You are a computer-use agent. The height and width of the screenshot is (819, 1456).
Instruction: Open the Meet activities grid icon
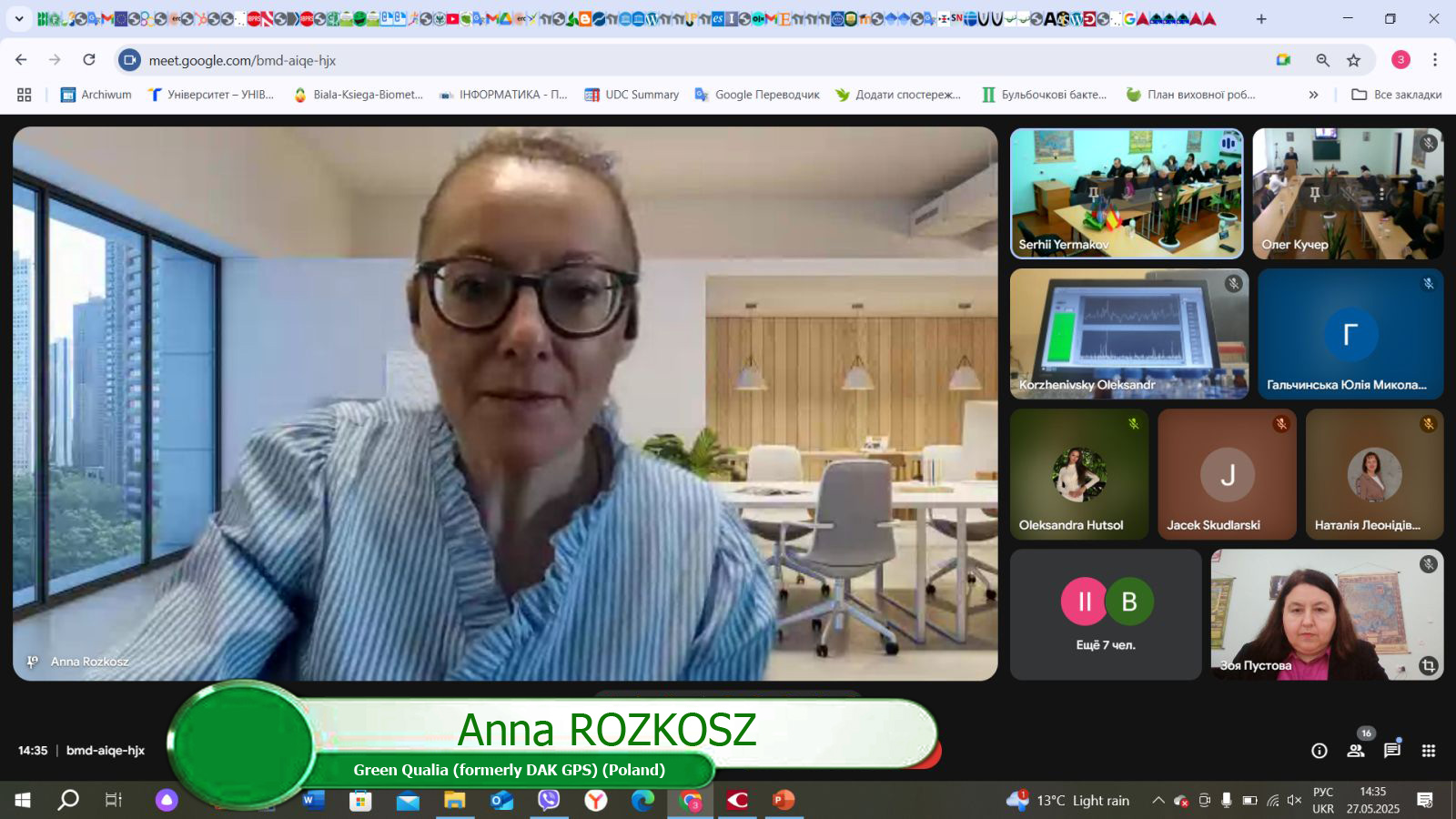point(1429,751)
